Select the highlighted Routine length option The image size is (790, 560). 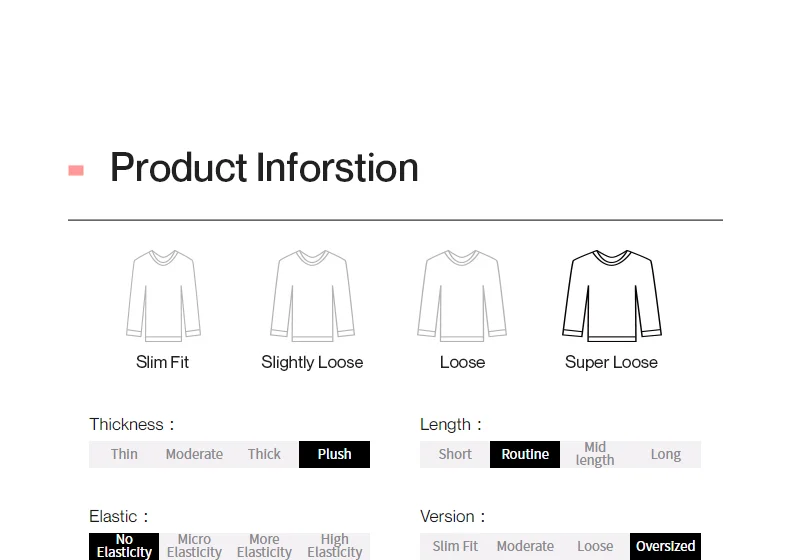point(525,454)
